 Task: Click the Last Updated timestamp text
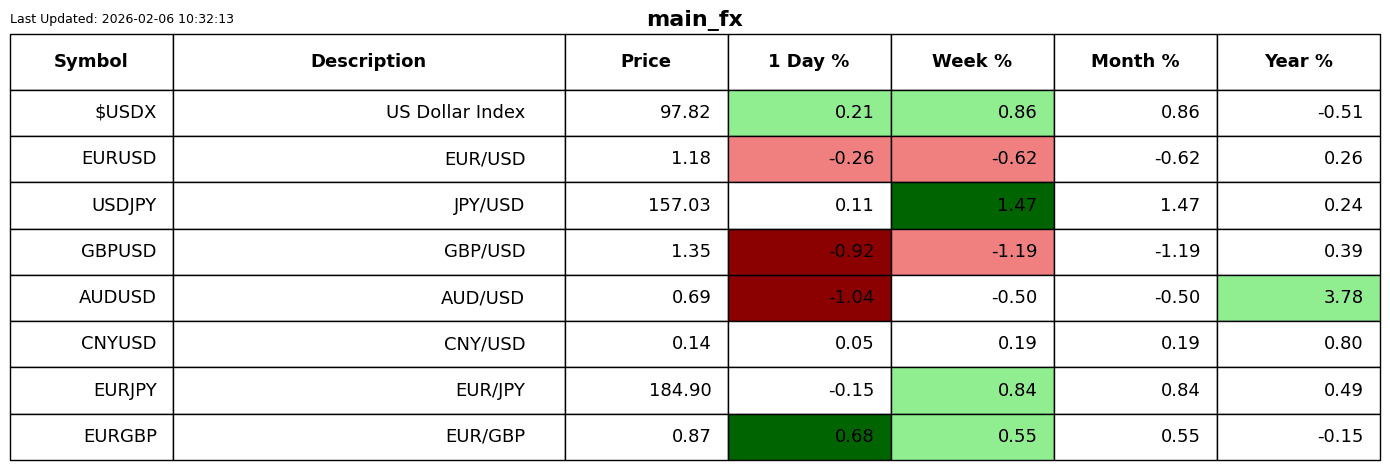[122, 19]
